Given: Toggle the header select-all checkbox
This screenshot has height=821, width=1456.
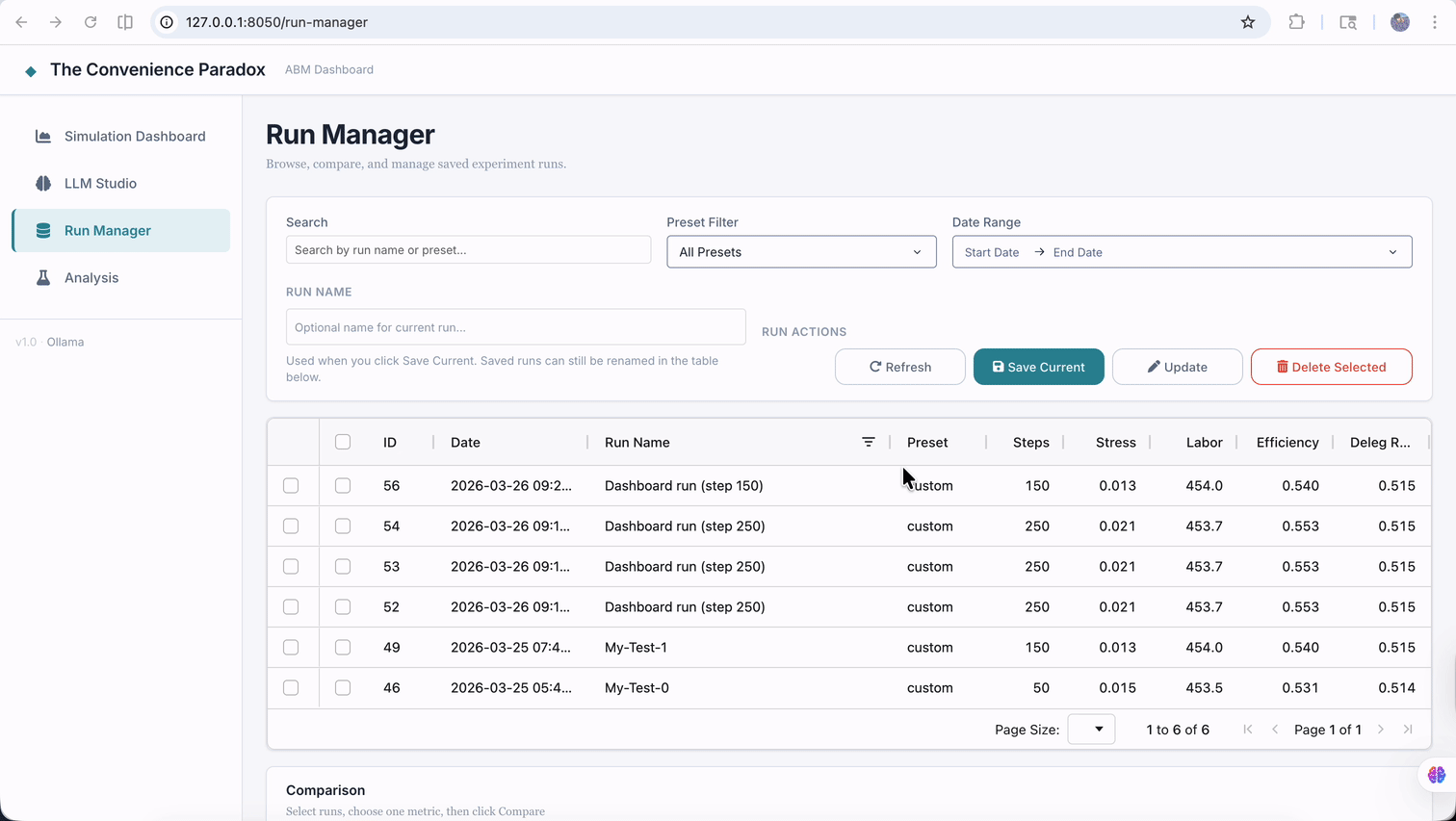Looking at the screenshot, I should (x=343, y=442).
